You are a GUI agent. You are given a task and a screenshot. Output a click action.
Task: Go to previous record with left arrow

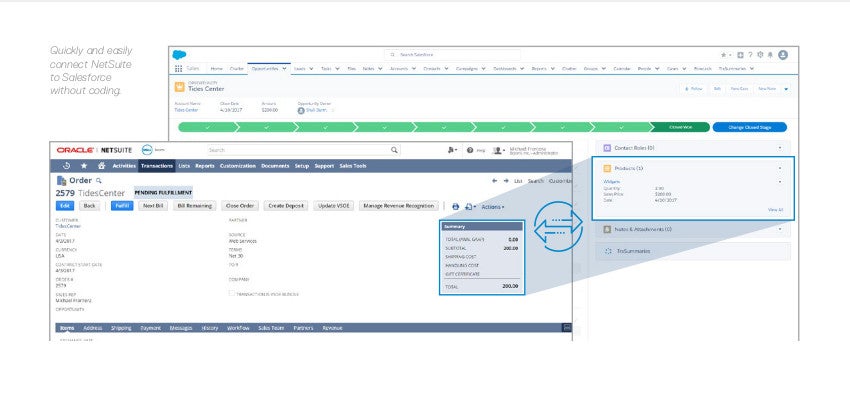pyautogui.click(x=494, y=181)
